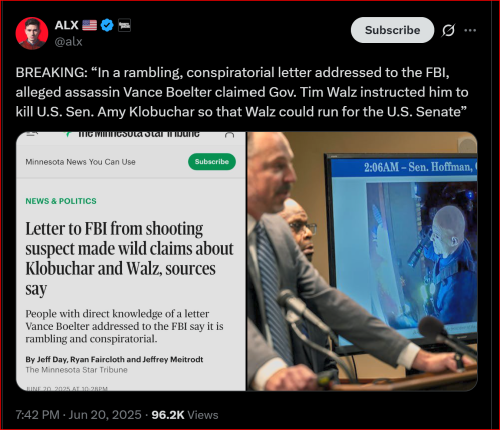Click the ALX display name
The image size is (500, 430).
[x=66, y=25]
